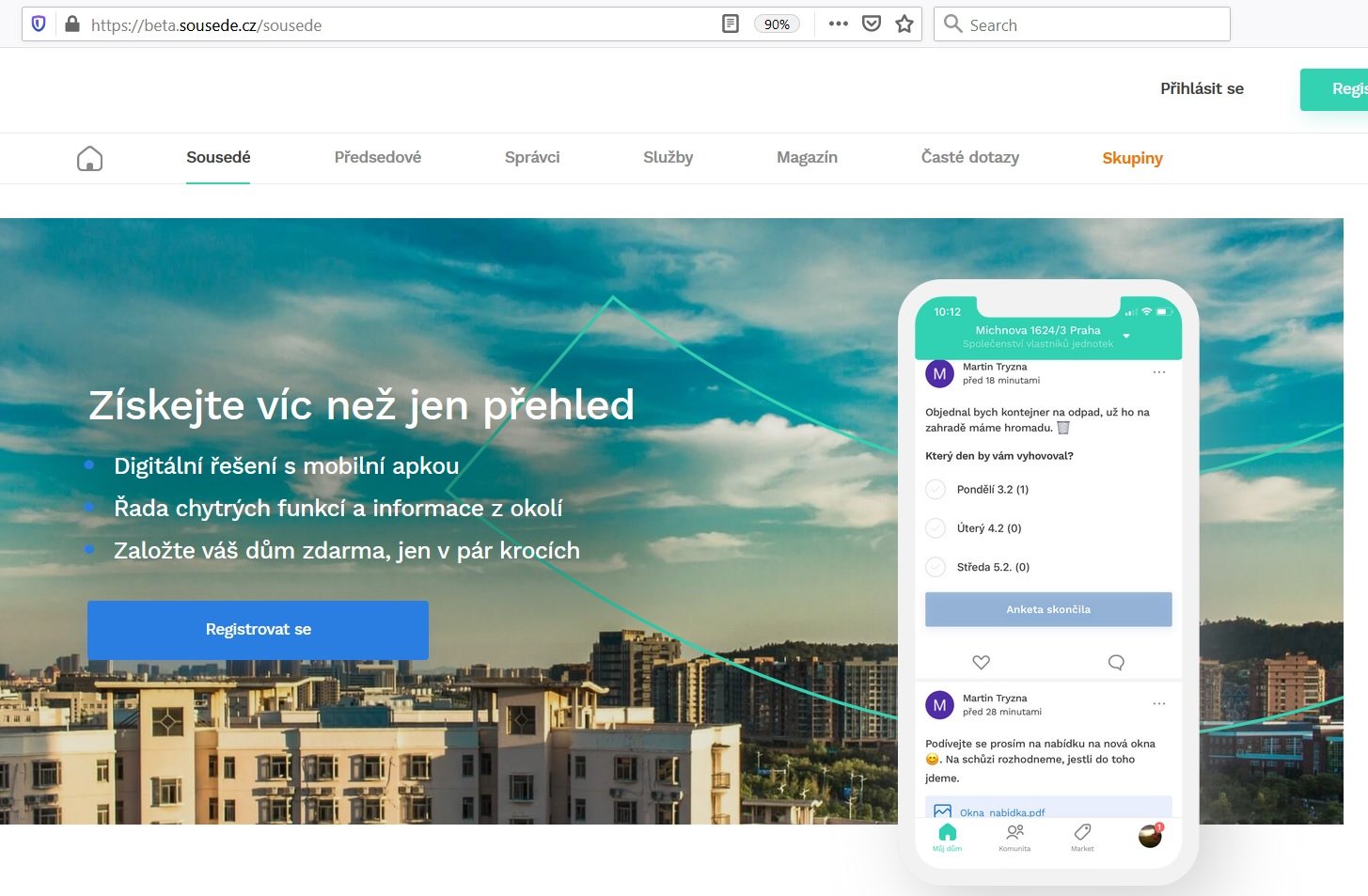Click the timestamp před 28 minutami
1368x896 pixels.
(1002, 712)
